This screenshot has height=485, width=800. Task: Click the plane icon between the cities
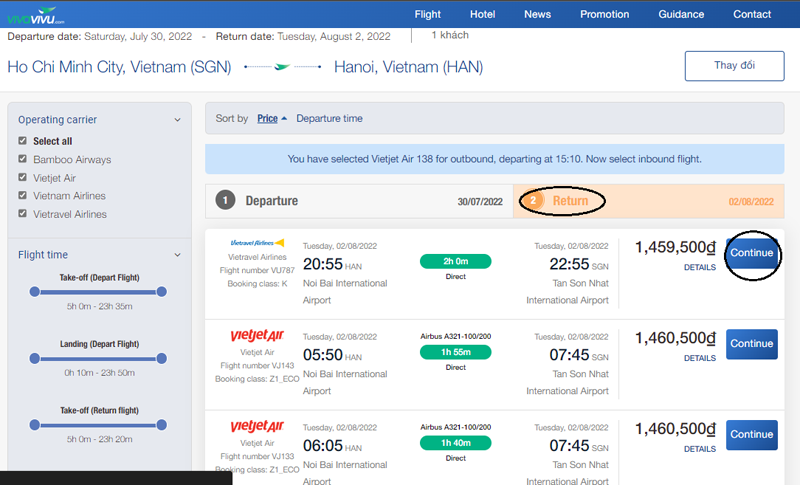pos(282,67)
